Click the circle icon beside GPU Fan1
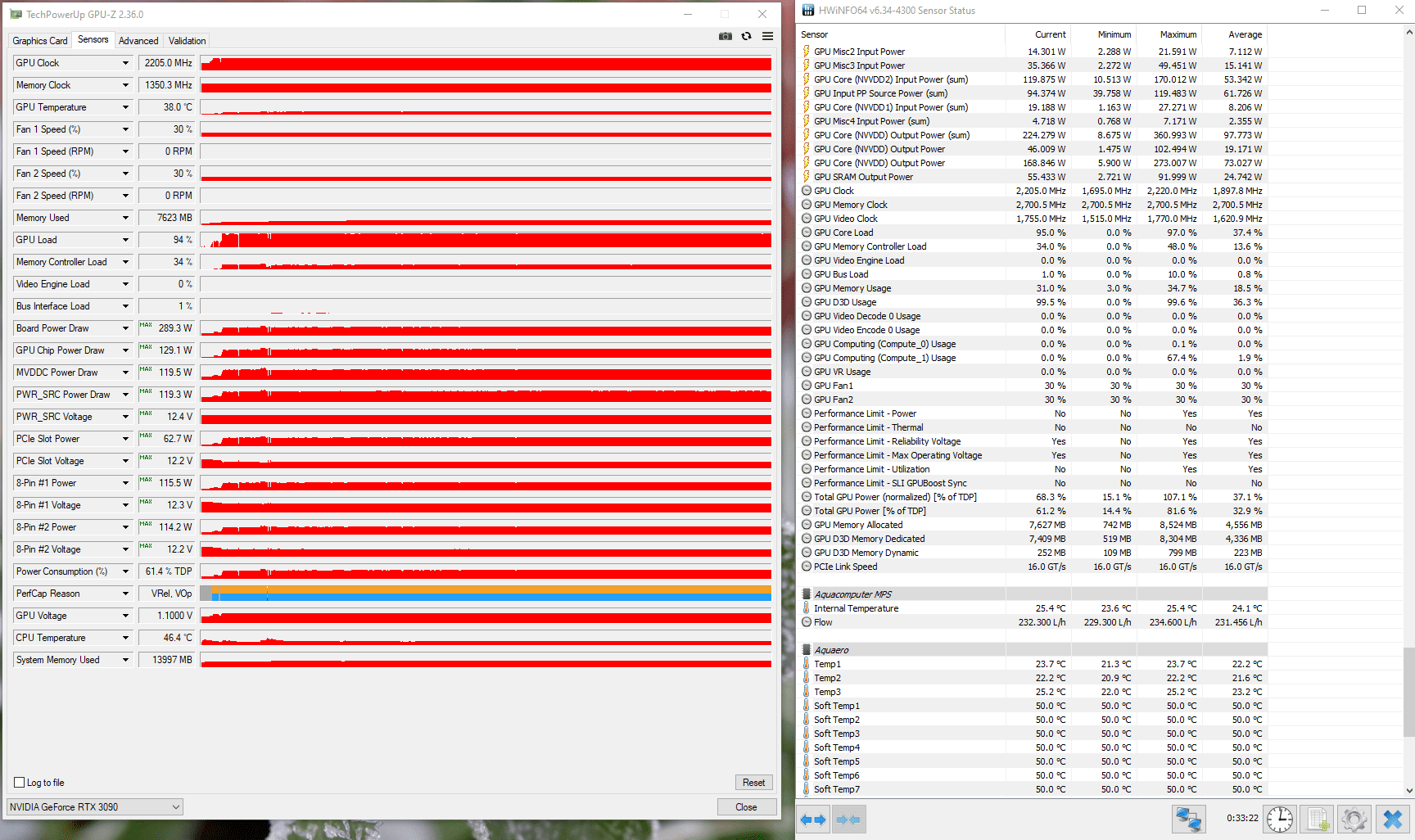Image resolution: width=1415 pixels, height=840 pixels. tap(807, 386)
